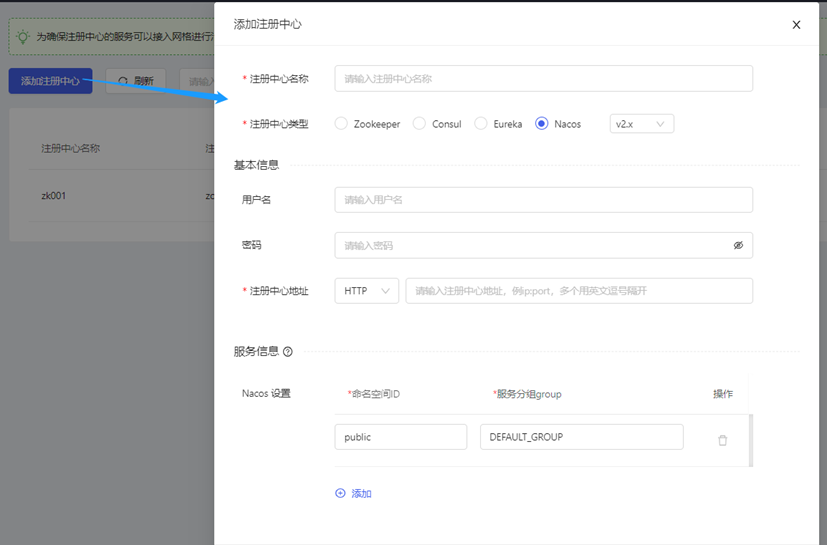
Task: Click the Nacos settings table scrollbar
Action: (x=751, y=440)
